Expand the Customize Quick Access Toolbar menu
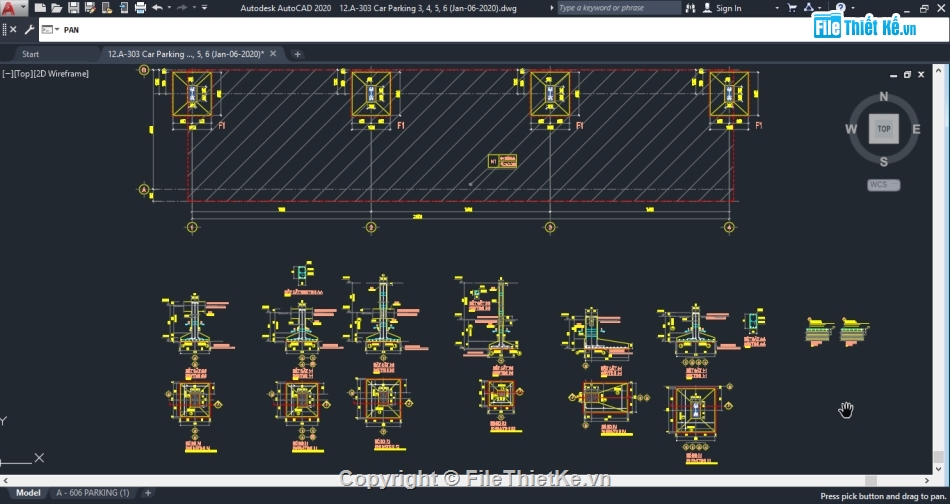This screenshot has width=950, height=504. point(204,8)
